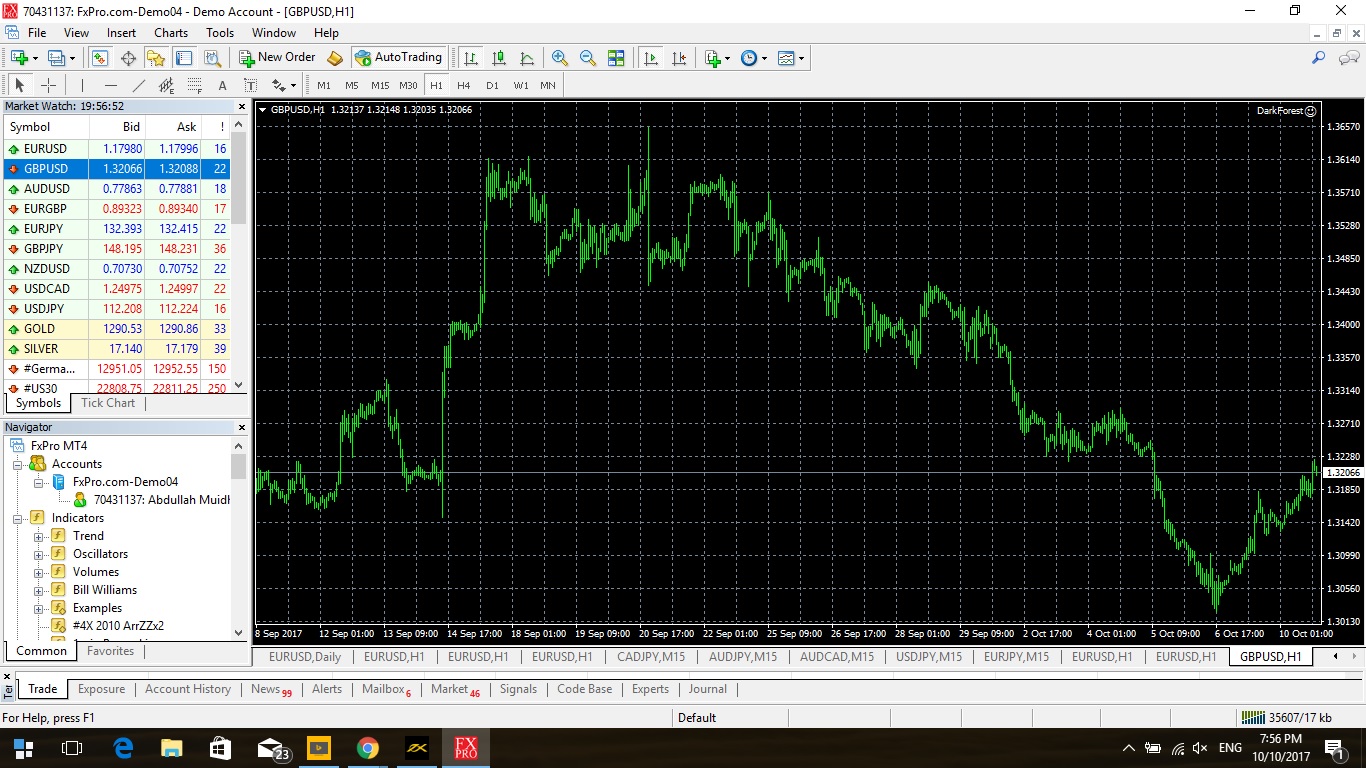Select the Equidistant Channel tool
This screenshot has width=1366, height=768.
pos(166,85)
